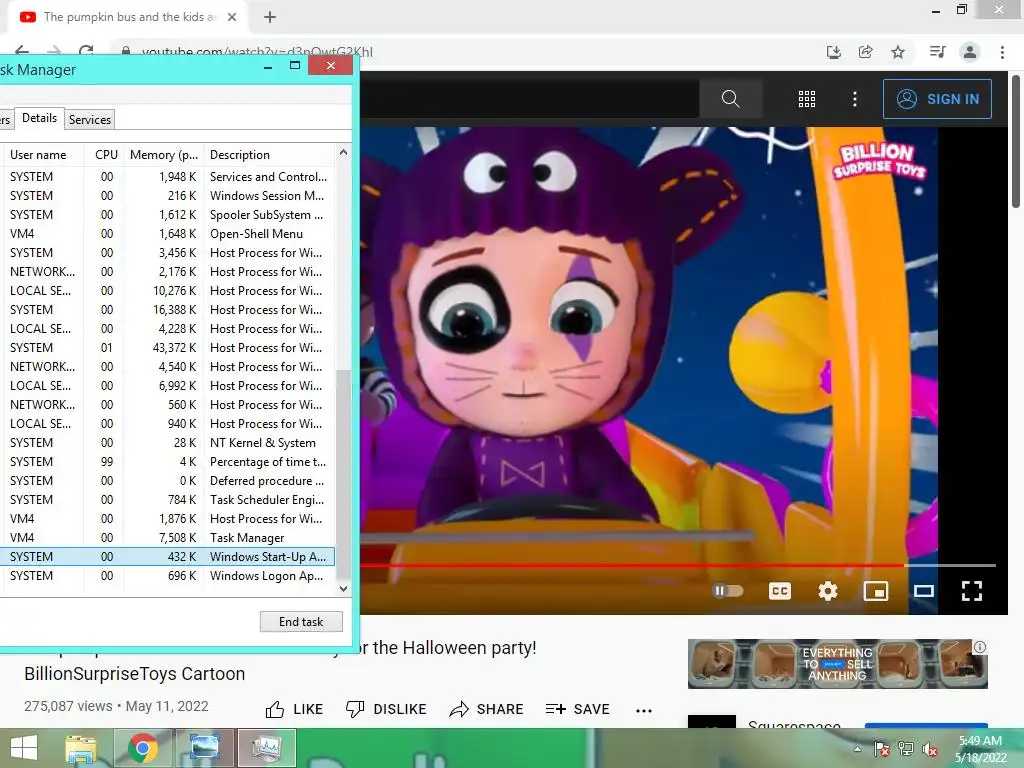Click the network tray icon
The height and width of the screenshot is (768, 1024).
click(x=906, y=750)
